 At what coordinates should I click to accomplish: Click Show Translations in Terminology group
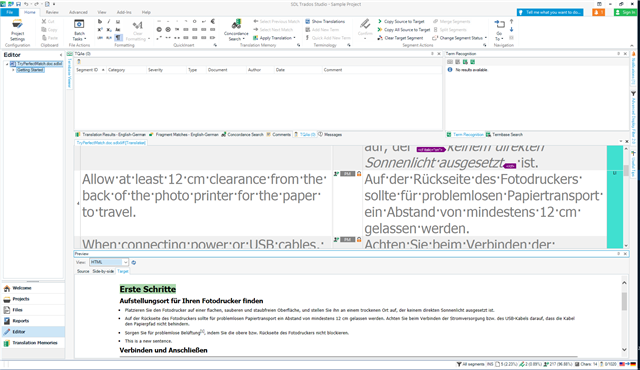(325, 21)
